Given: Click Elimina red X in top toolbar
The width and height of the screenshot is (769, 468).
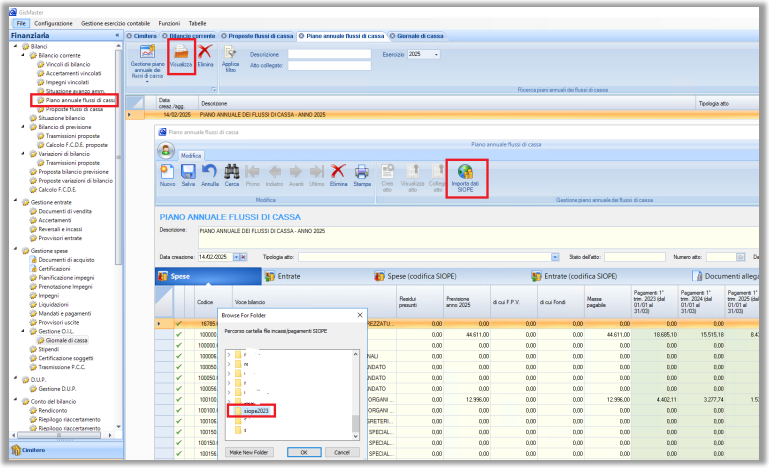Looking at the screenshot, I should 205,55.
